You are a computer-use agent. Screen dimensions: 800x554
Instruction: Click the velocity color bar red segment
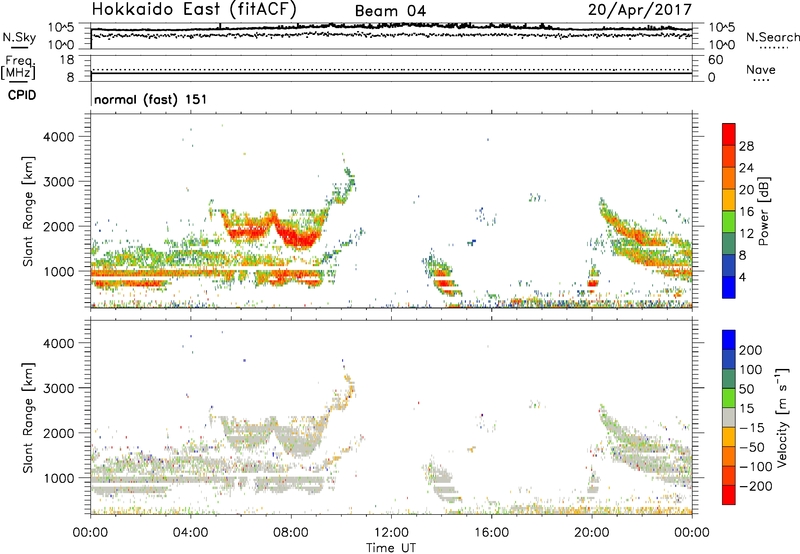point(729,495)
